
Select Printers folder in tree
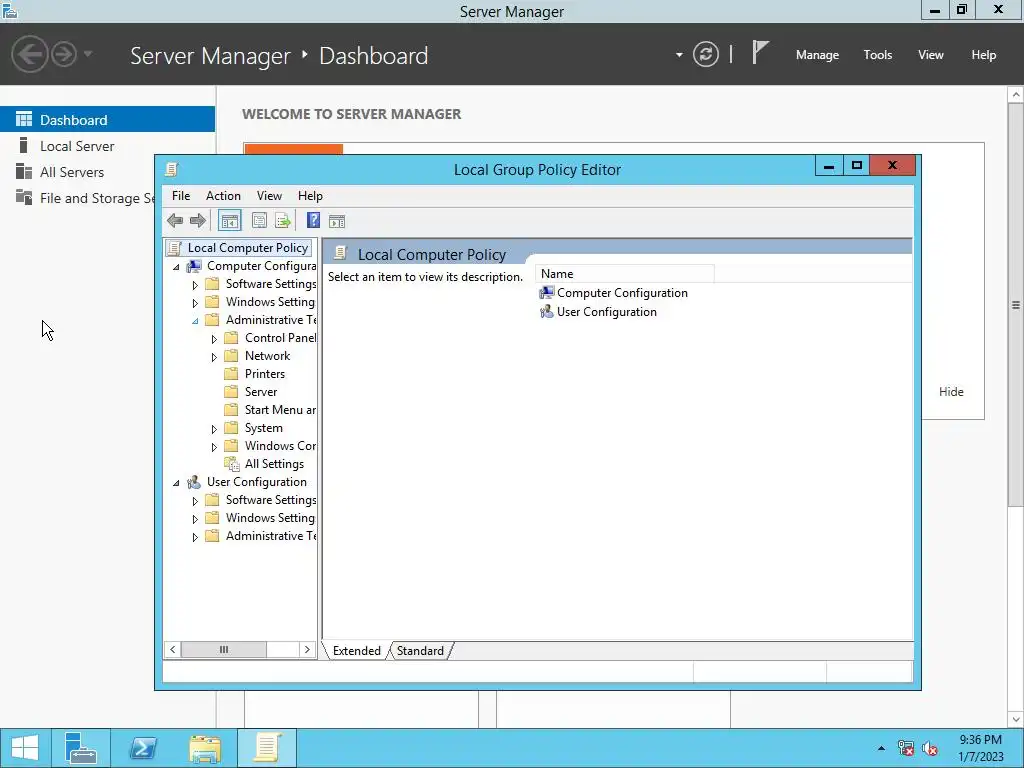[255, 374]
